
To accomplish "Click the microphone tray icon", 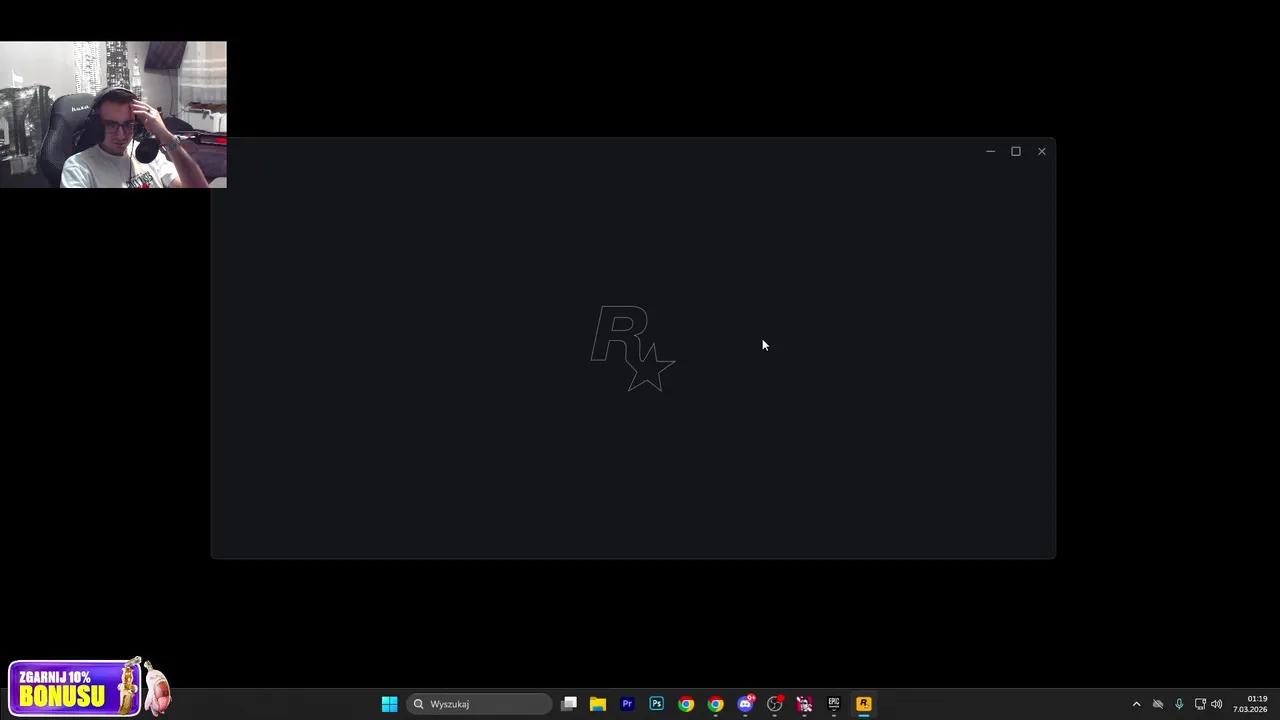I will pos(1179,704).
